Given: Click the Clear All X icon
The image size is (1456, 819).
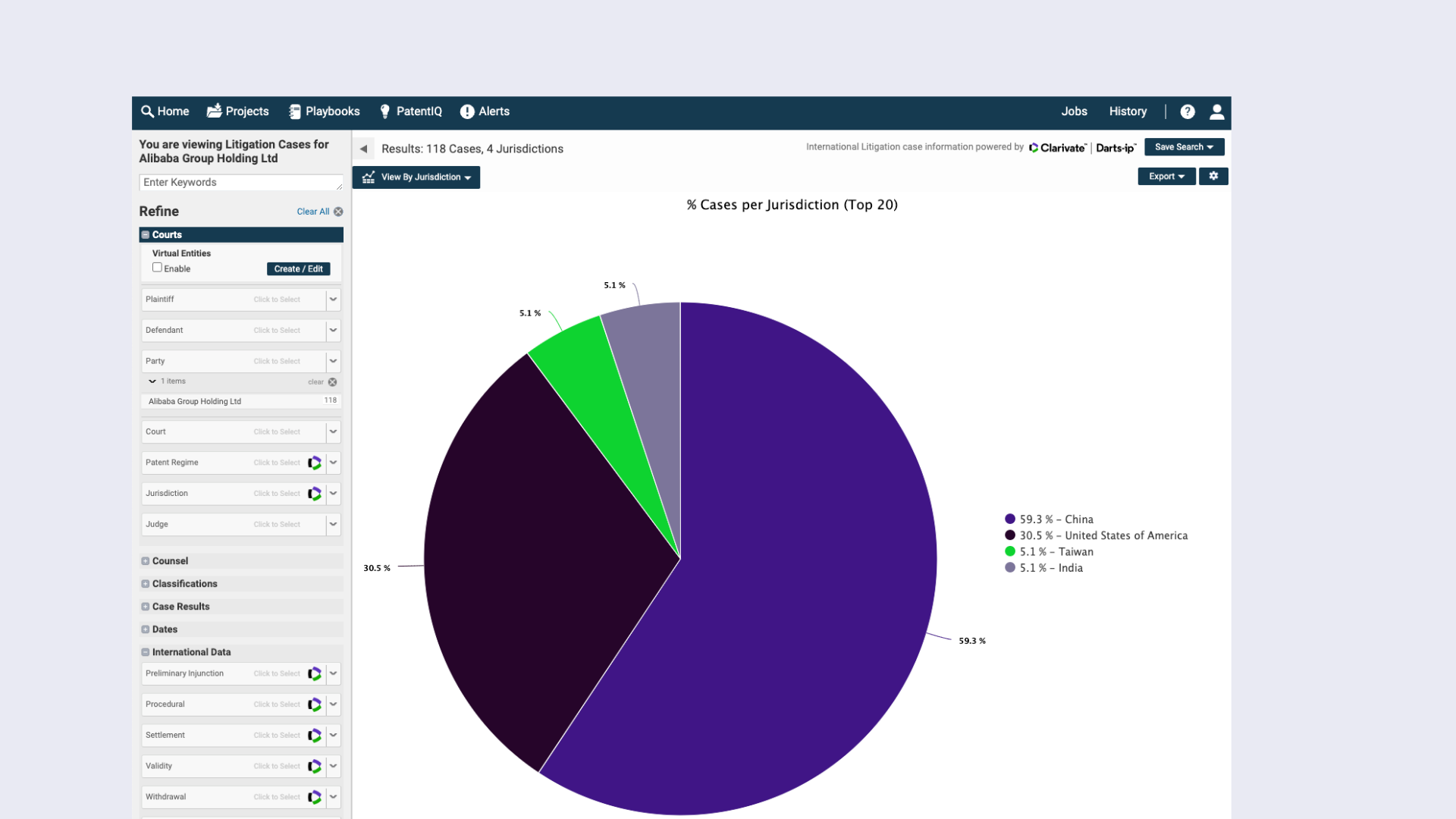Looking at the screenshot, I should click(x=338, y=212).
